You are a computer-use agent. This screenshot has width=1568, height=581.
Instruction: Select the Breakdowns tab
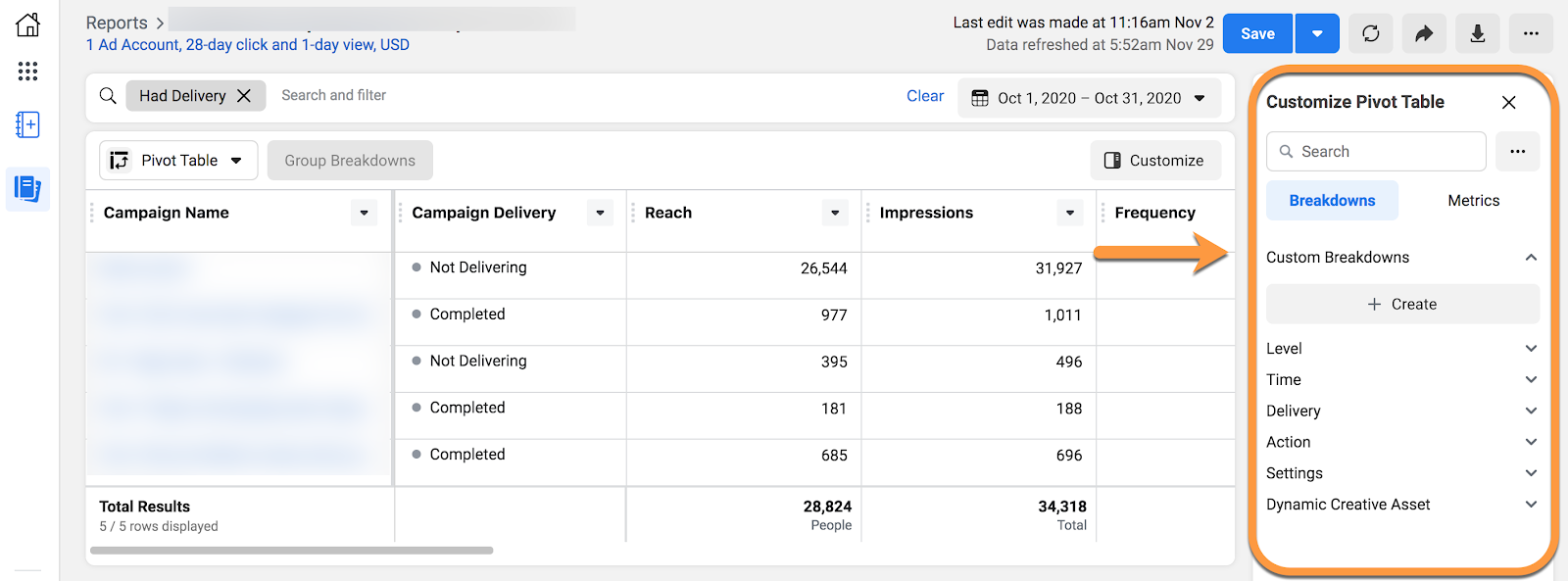tap(1332, 201)
